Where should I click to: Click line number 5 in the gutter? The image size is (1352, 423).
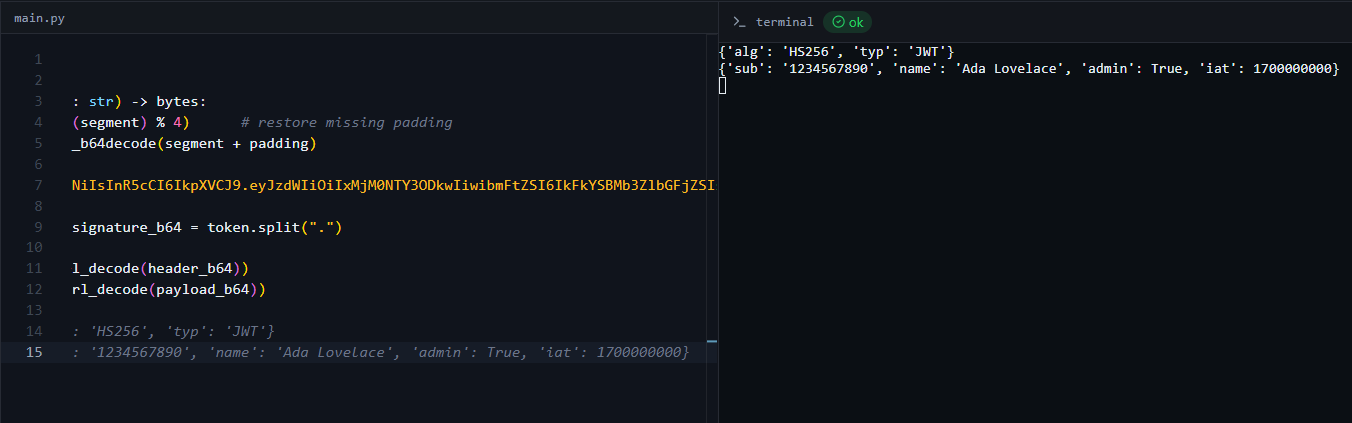(38, 143)
